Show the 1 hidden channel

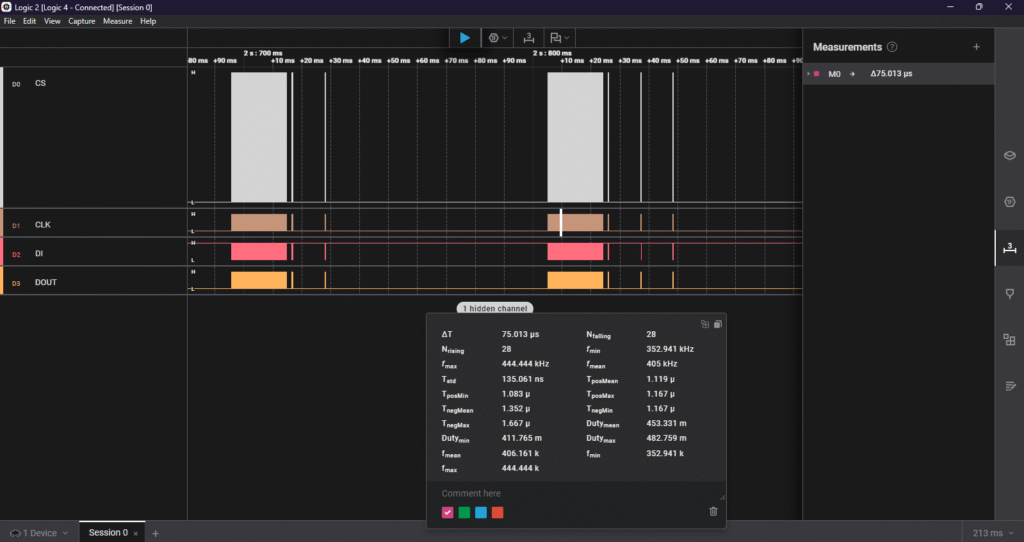495,309
